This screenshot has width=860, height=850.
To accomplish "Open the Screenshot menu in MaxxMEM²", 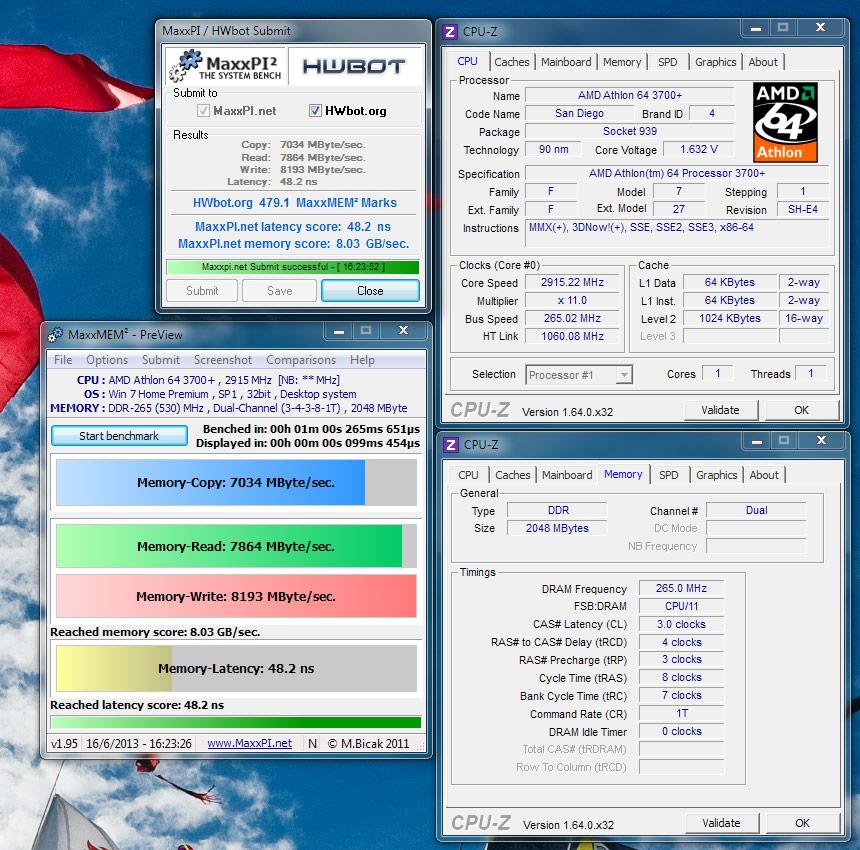I will [223, 360].
